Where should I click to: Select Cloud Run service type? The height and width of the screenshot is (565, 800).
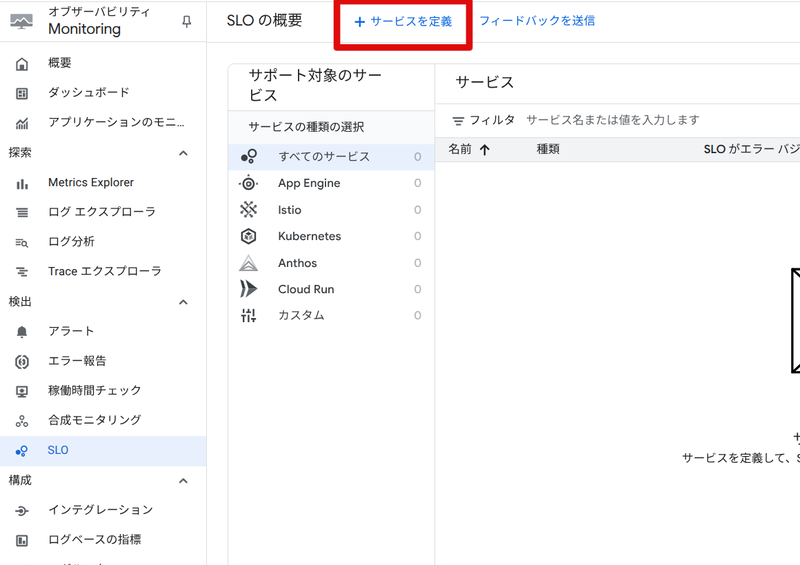331,289
